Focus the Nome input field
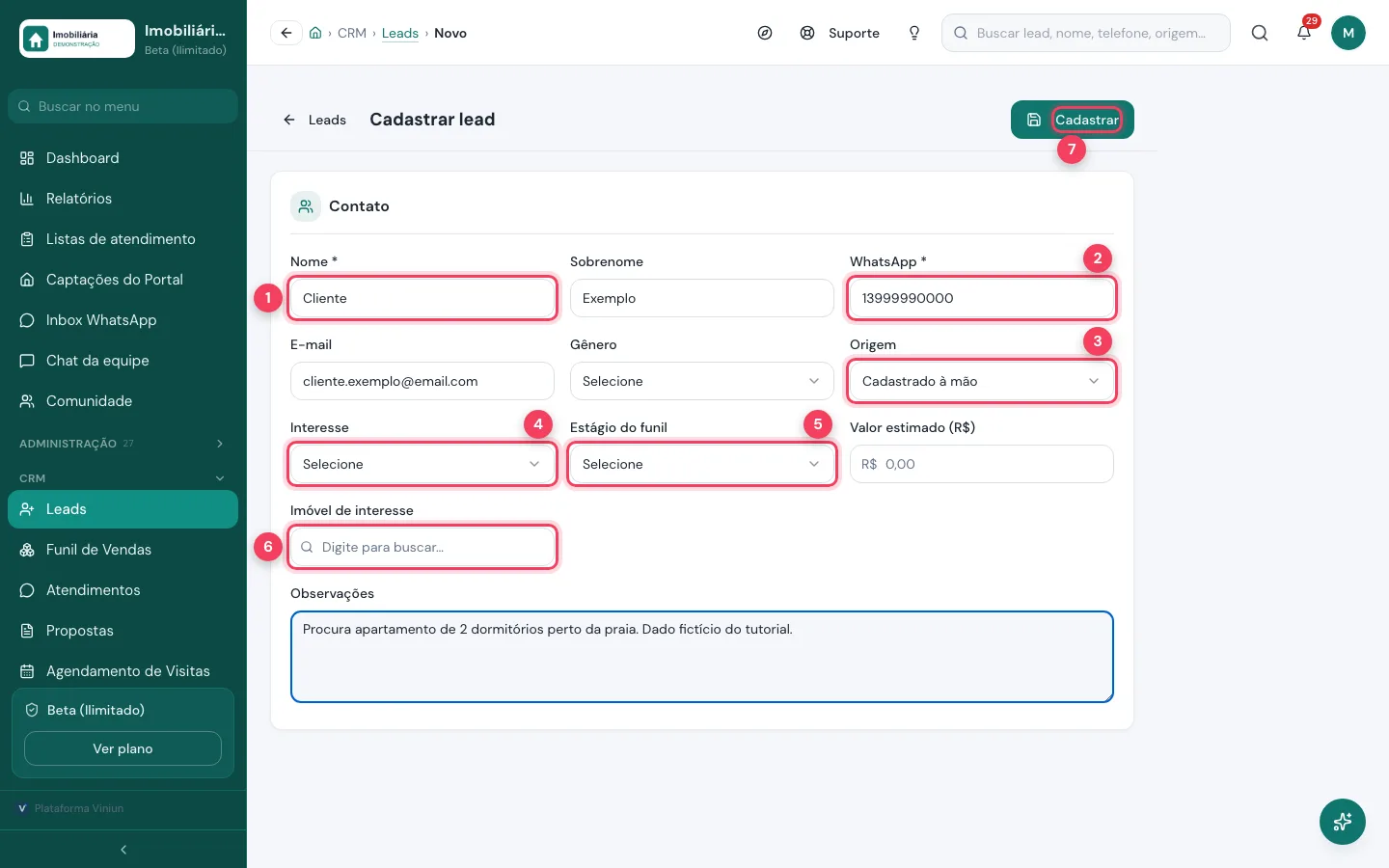This screenshot has height=868, width=1389. [422, 298]
